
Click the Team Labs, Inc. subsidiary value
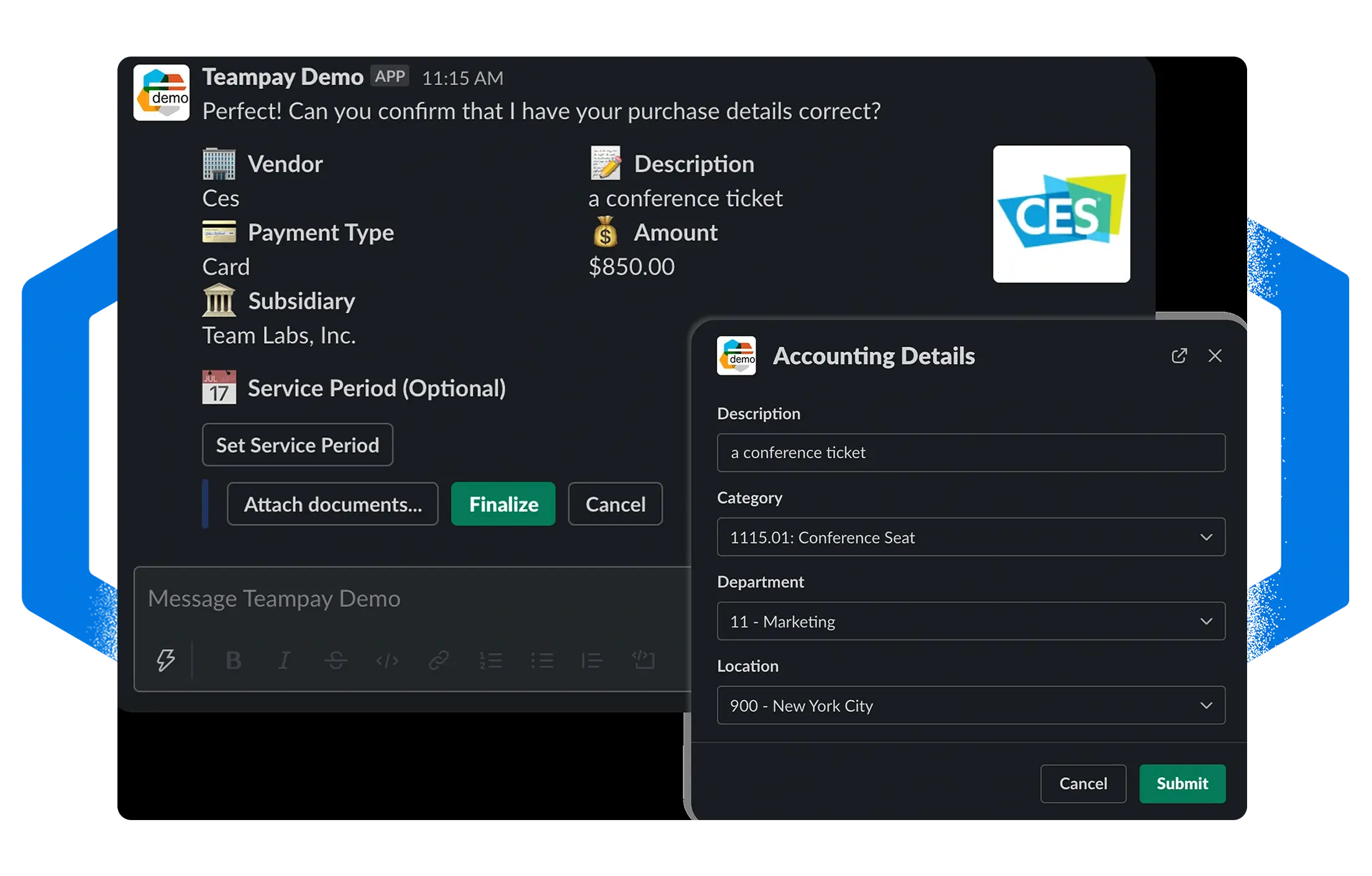coord(279,335)
